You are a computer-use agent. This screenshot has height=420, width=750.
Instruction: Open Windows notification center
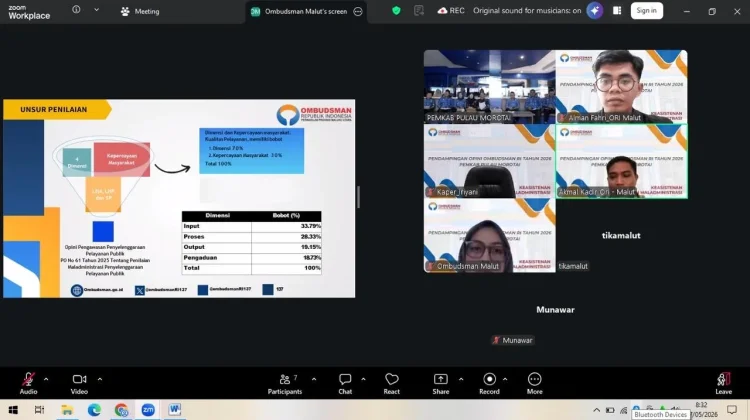(732, 409)
